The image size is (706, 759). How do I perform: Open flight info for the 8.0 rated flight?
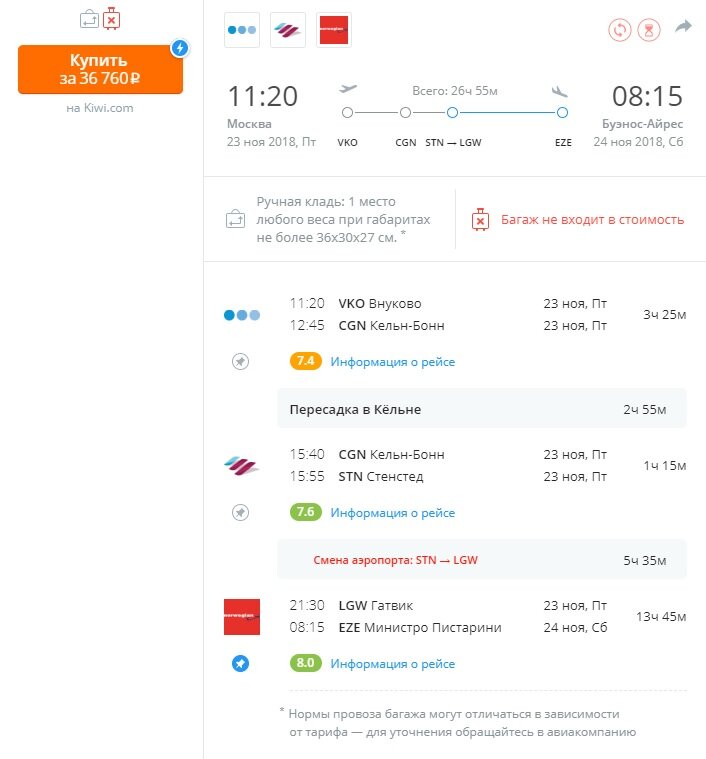click(x=392, y=664)
